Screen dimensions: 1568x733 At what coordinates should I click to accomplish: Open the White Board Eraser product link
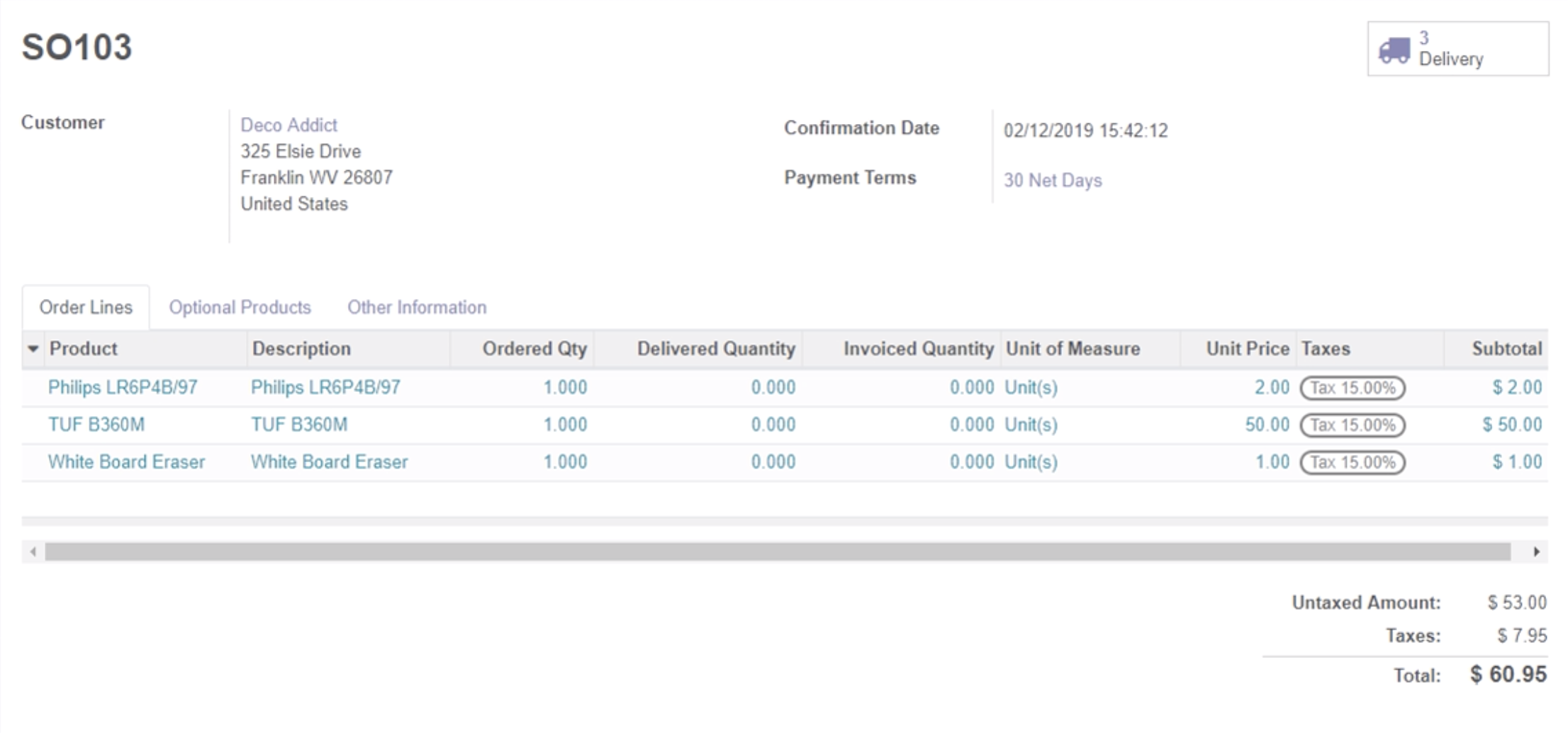126,462
